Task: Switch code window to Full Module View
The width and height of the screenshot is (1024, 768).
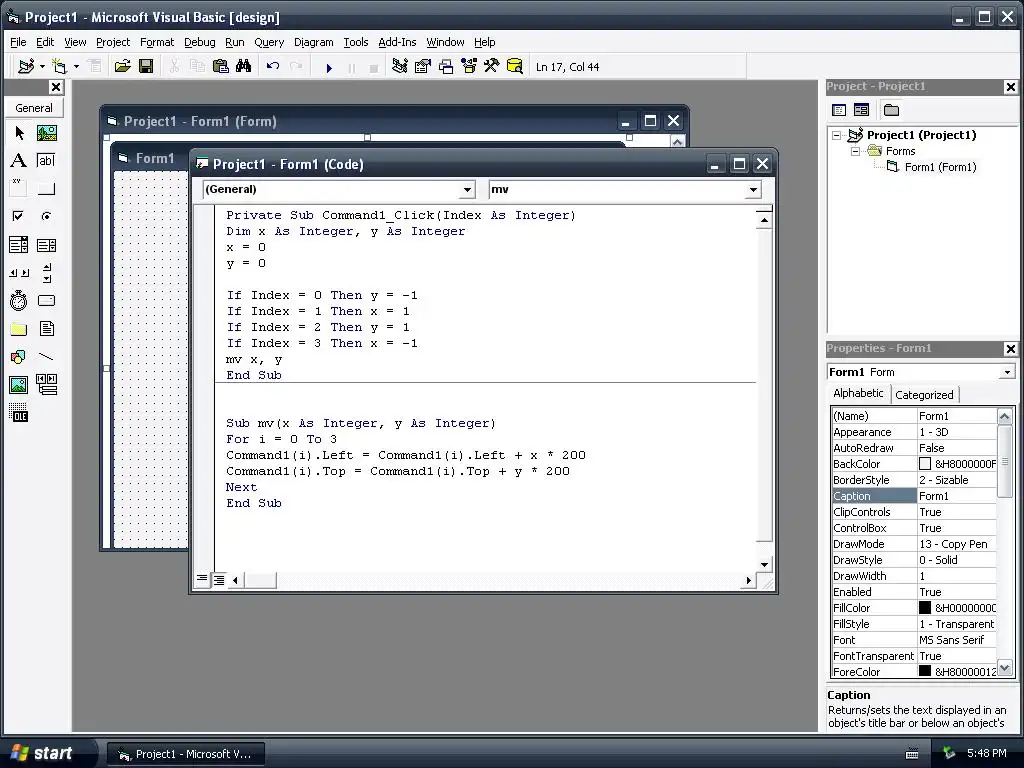Action: (219, 579)
